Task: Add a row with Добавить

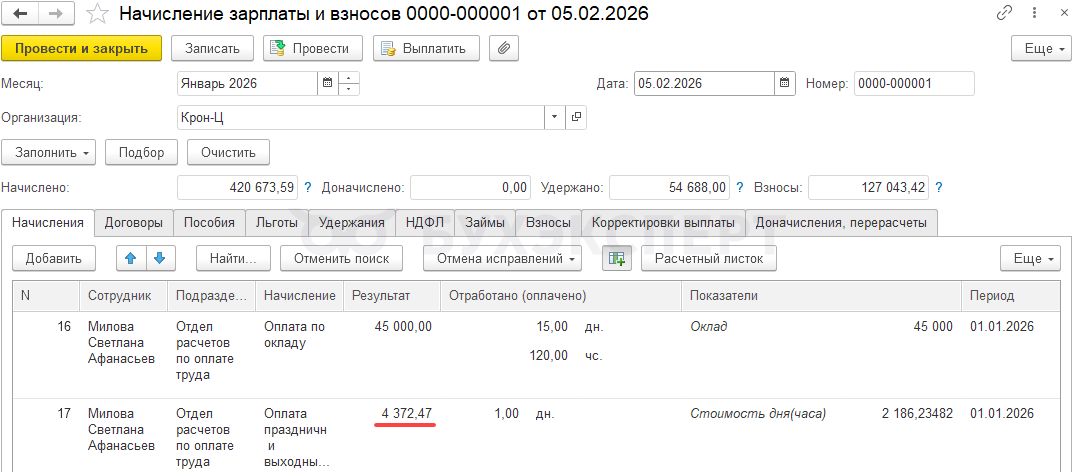Action: pyautogui.click(x=53, y=259)
